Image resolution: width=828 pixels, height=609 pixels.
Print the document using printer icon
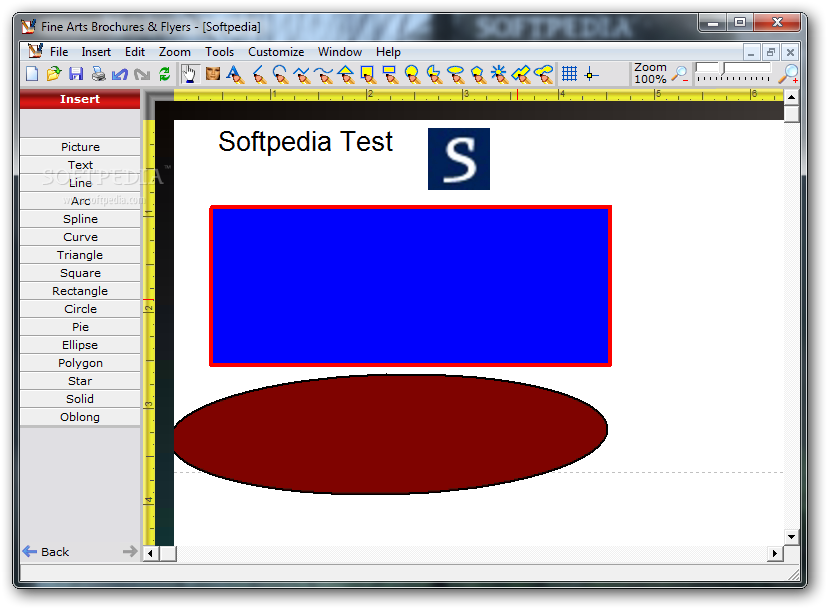[x=98, y=74]
